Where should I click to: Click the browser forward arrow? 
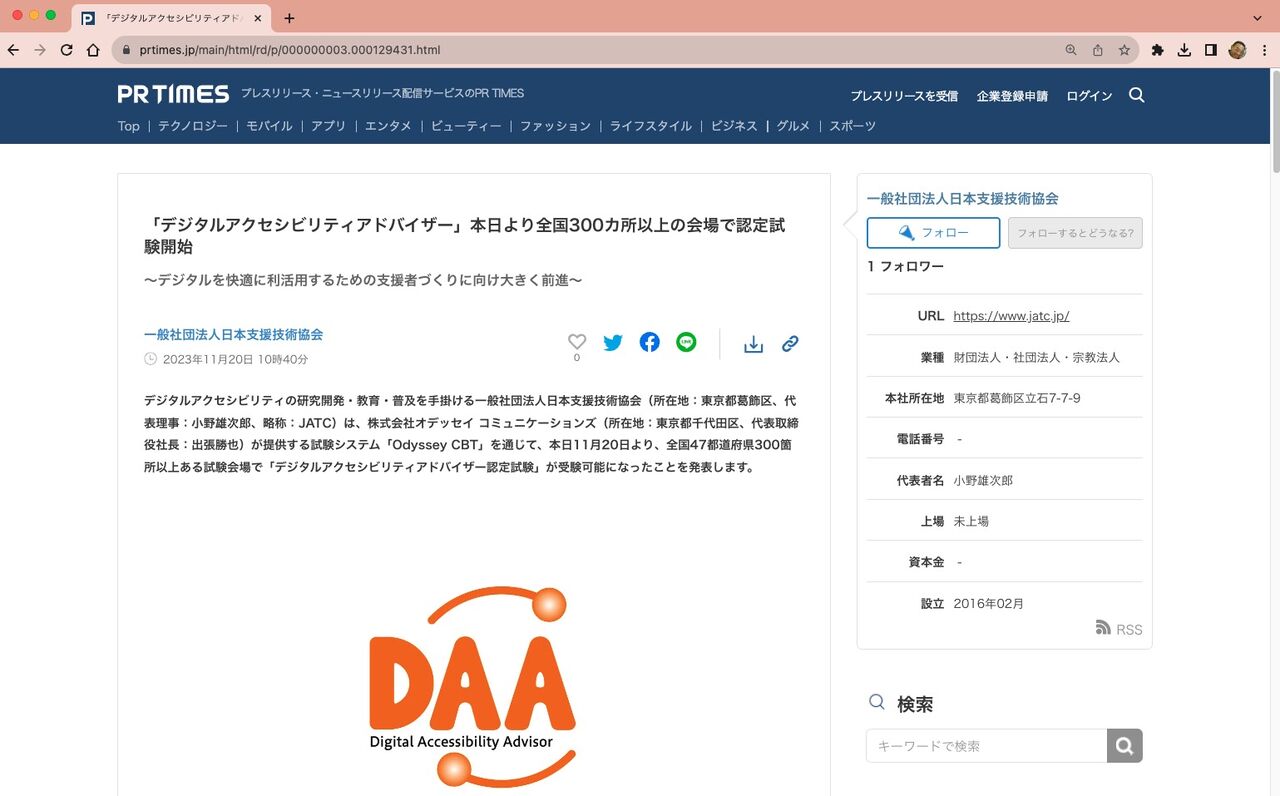point(40,50)
